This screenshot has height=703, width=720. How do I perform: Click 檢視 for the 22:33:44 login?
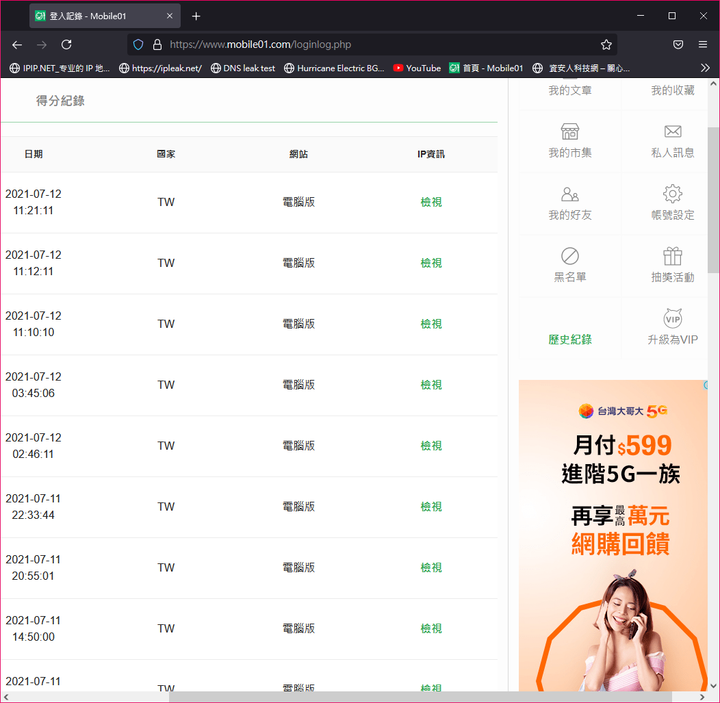tap(431, 506)
